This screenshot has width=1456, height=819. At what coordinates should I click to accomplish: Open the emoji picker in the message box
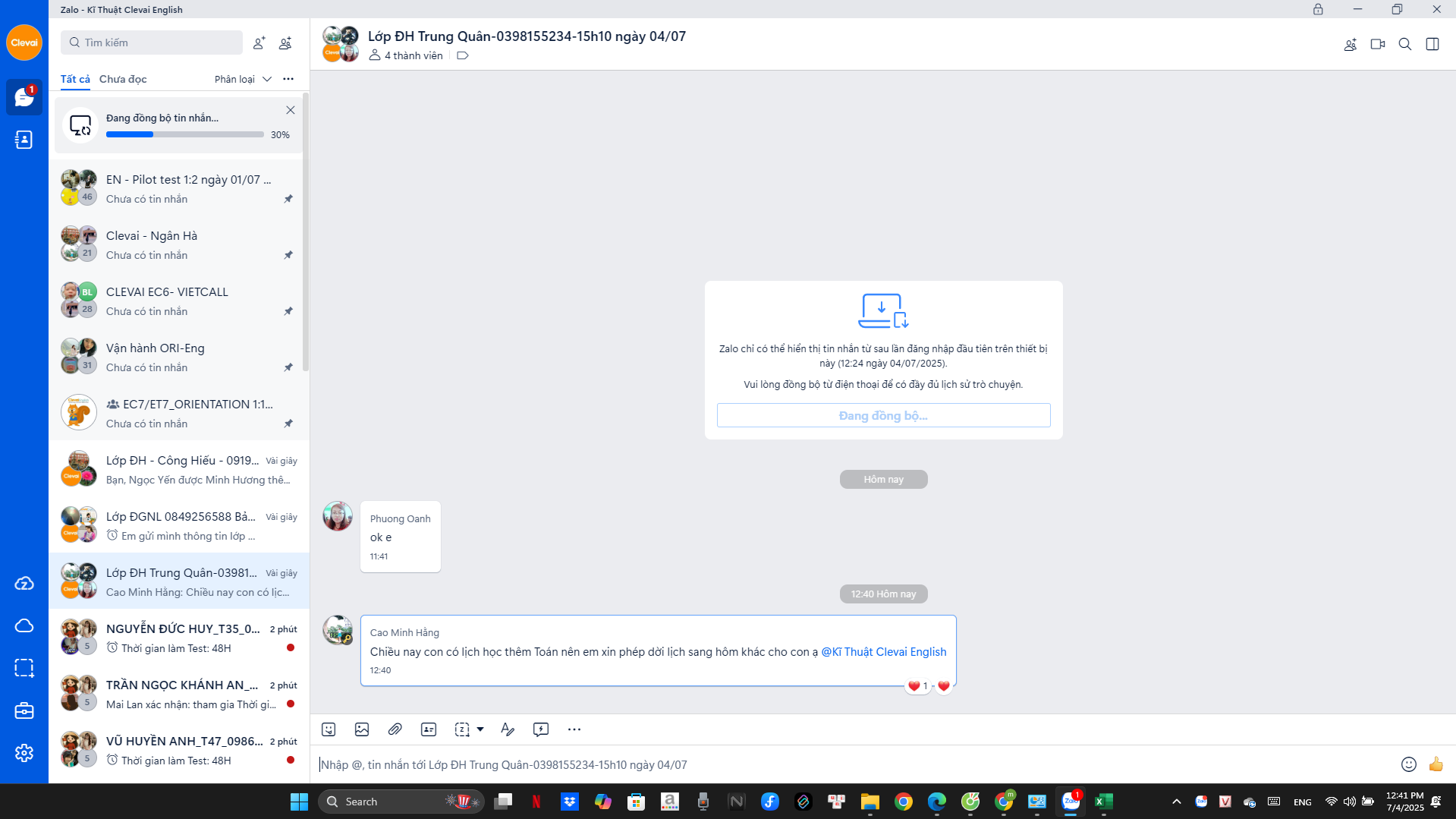[1409, 764]
